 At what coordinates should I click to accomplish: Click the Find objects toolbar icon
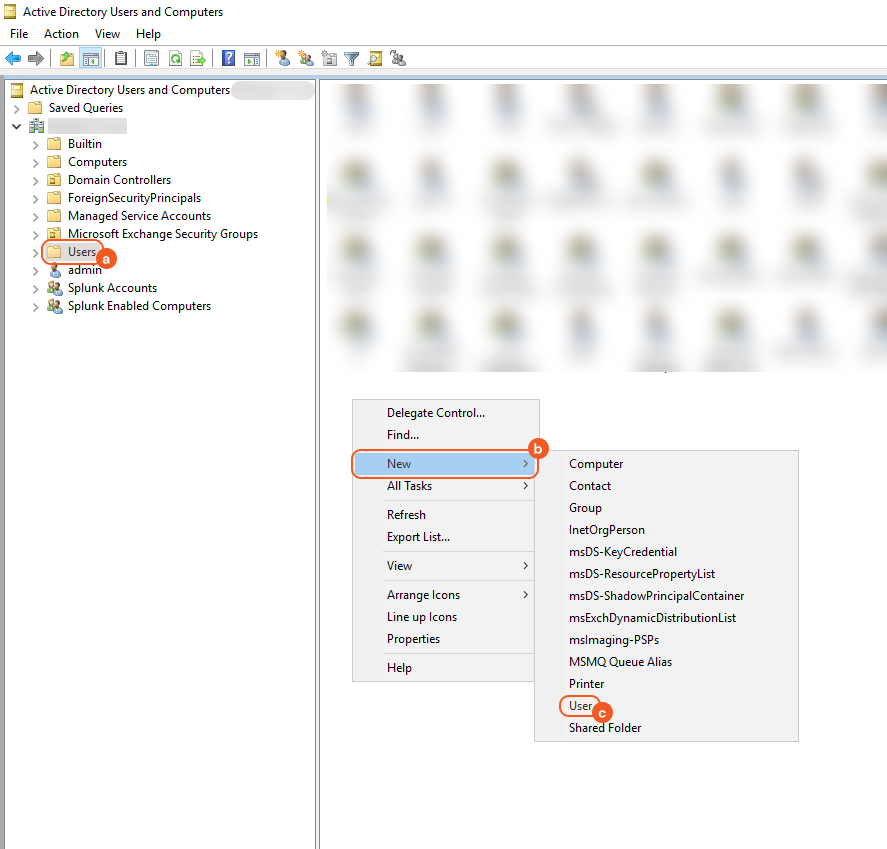pyautogui.click(x=375, y=59)
